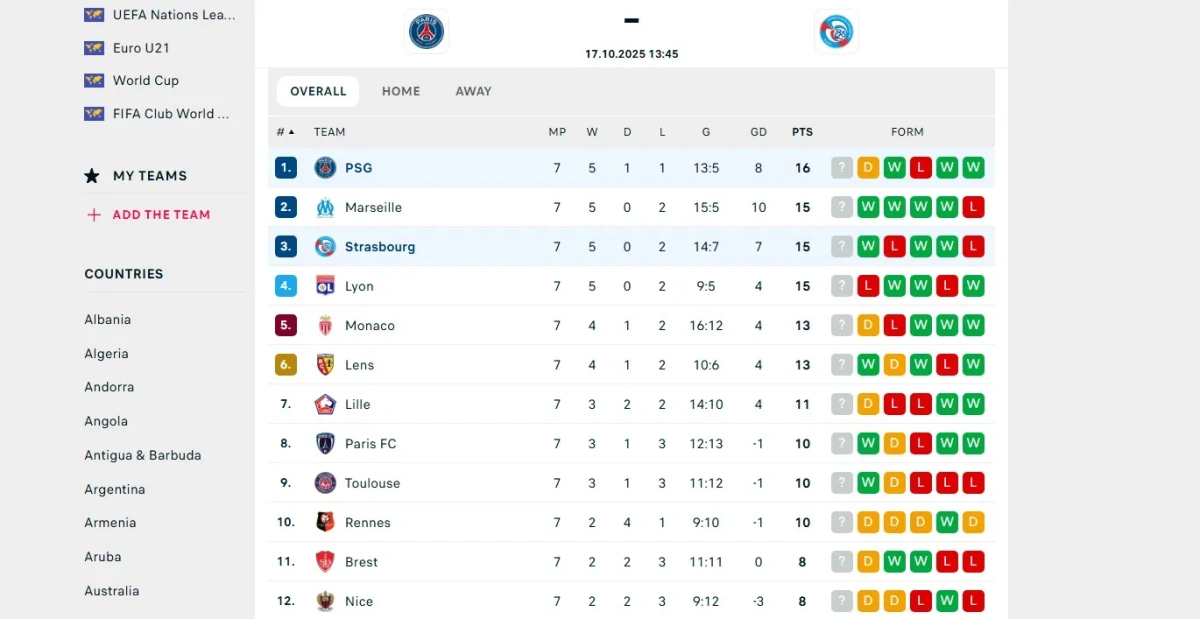Click Marseille team logo in table
The height and width of the screenshot is (619, 1200).
tap(325, 207)
